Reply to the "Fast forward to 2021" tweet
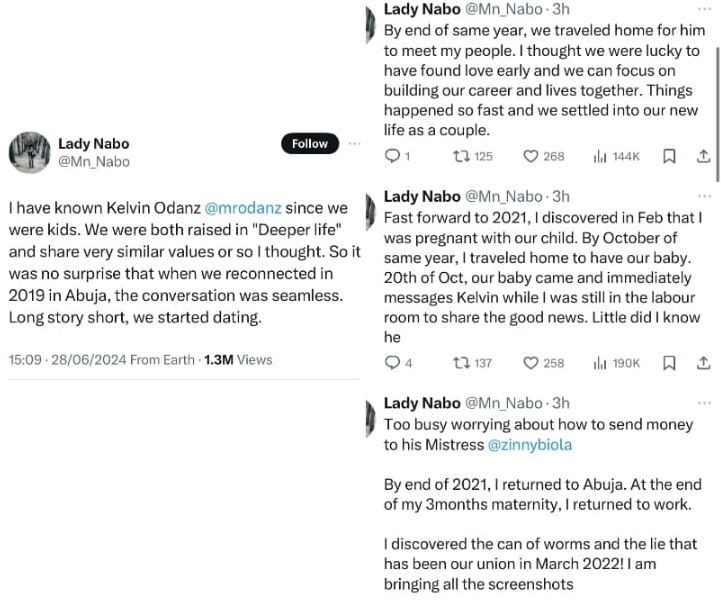721x600 pixels. tap(392, 363)
